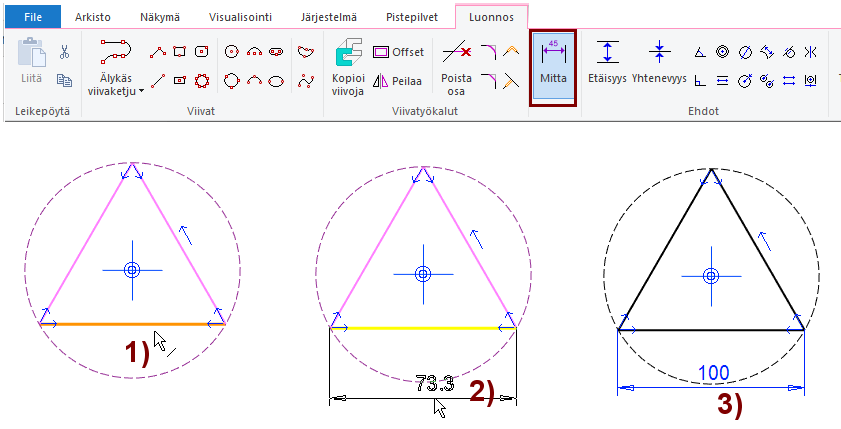
Task: Select the arc length constraint icon
Action: pos(768,51)
